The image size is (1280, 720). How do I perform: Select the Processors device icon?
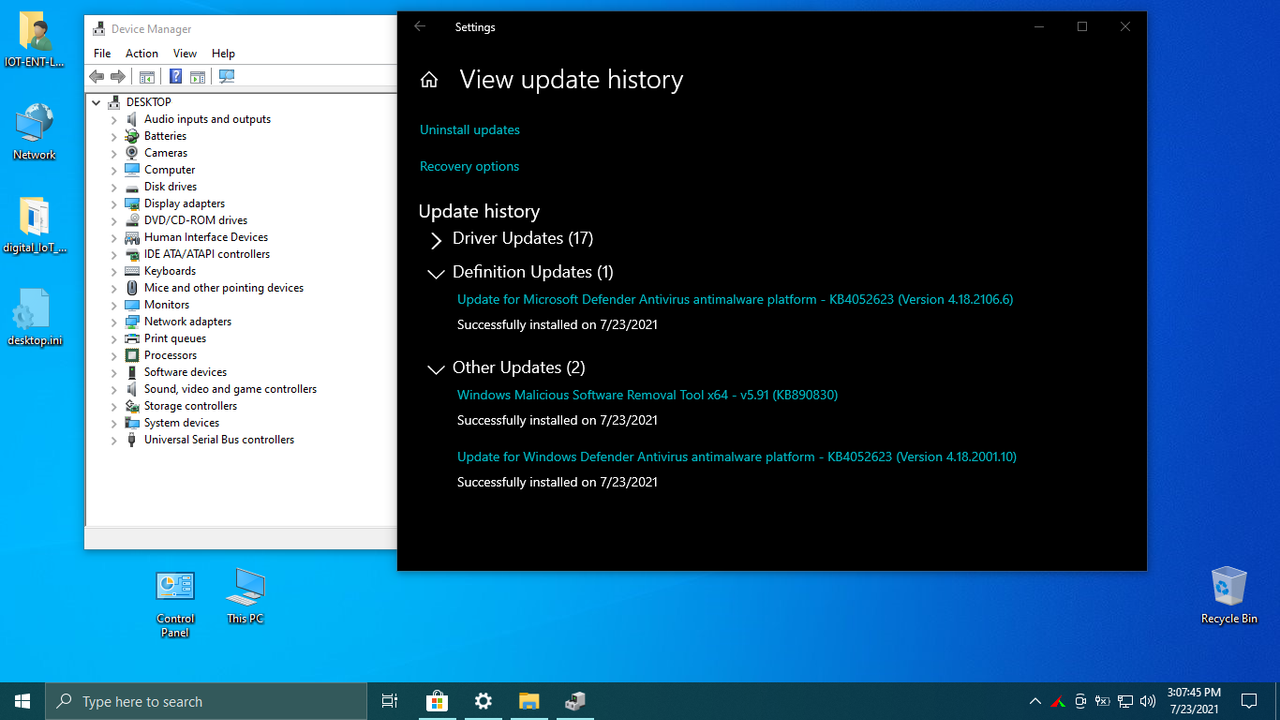pos(132,355)
